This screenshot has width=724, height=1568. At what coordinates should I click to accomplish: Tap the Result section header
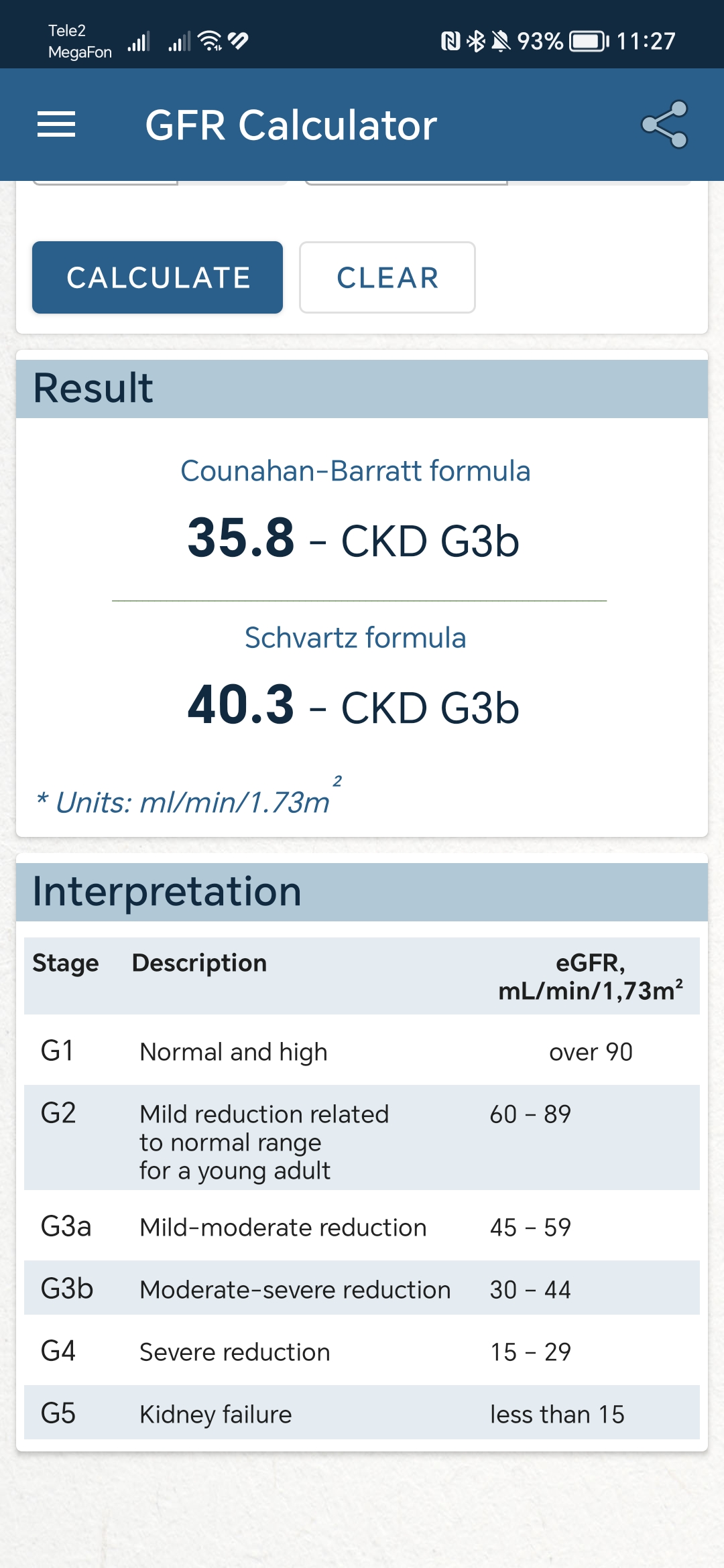(x=362, y=389)
